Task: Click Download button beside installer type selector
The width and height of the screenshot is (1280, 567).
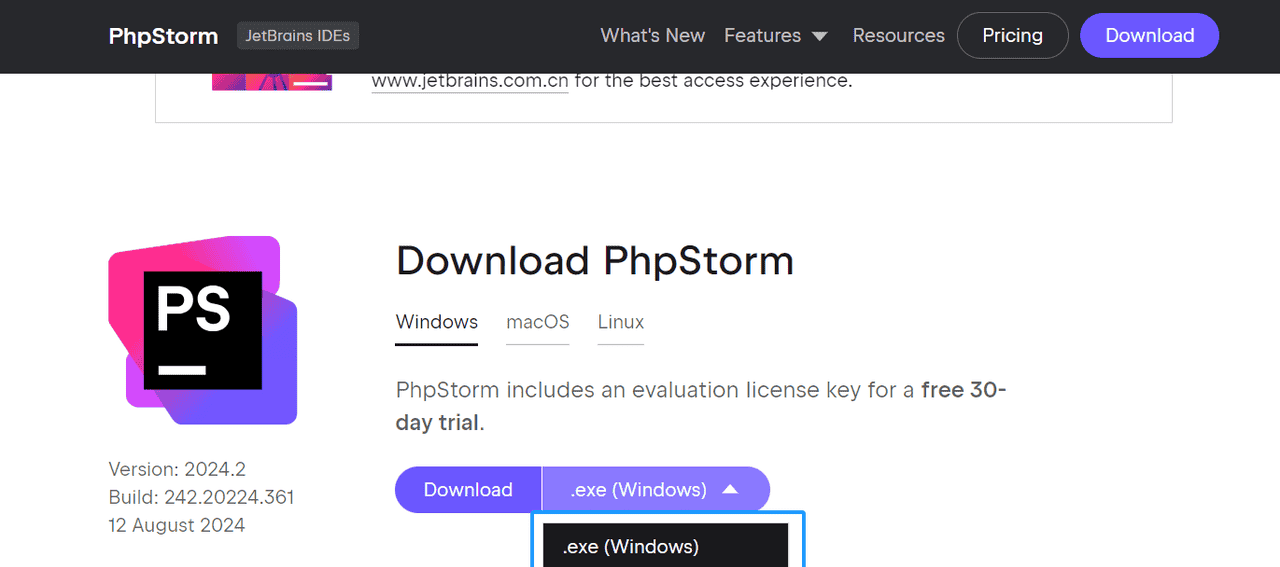Action: pos(468,490)
